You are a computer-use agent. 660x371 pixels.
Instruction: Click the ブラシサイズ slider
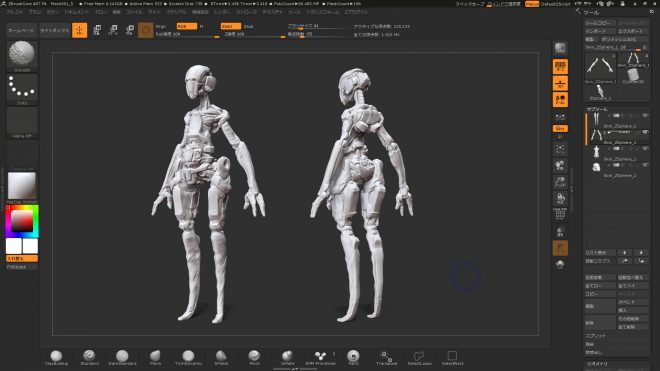(x=319, y=26)
